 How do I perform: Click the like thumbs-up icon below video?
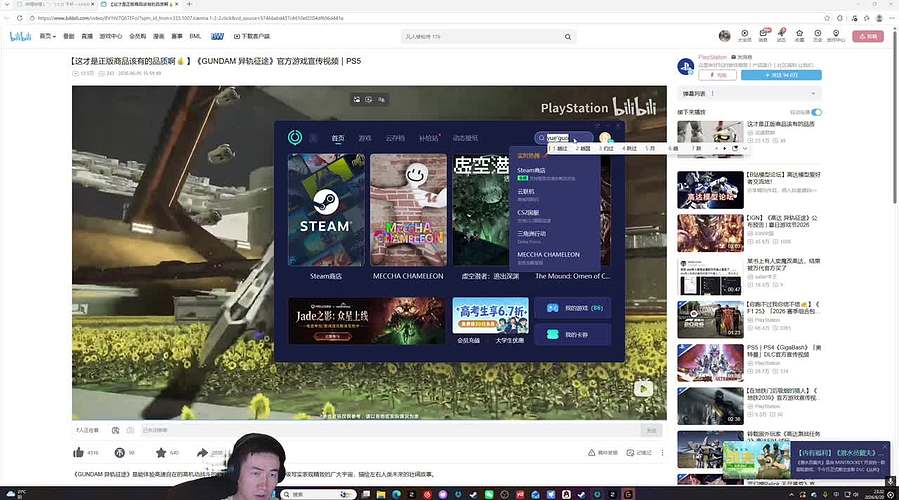pyautogui.click(x=79, y=452)
